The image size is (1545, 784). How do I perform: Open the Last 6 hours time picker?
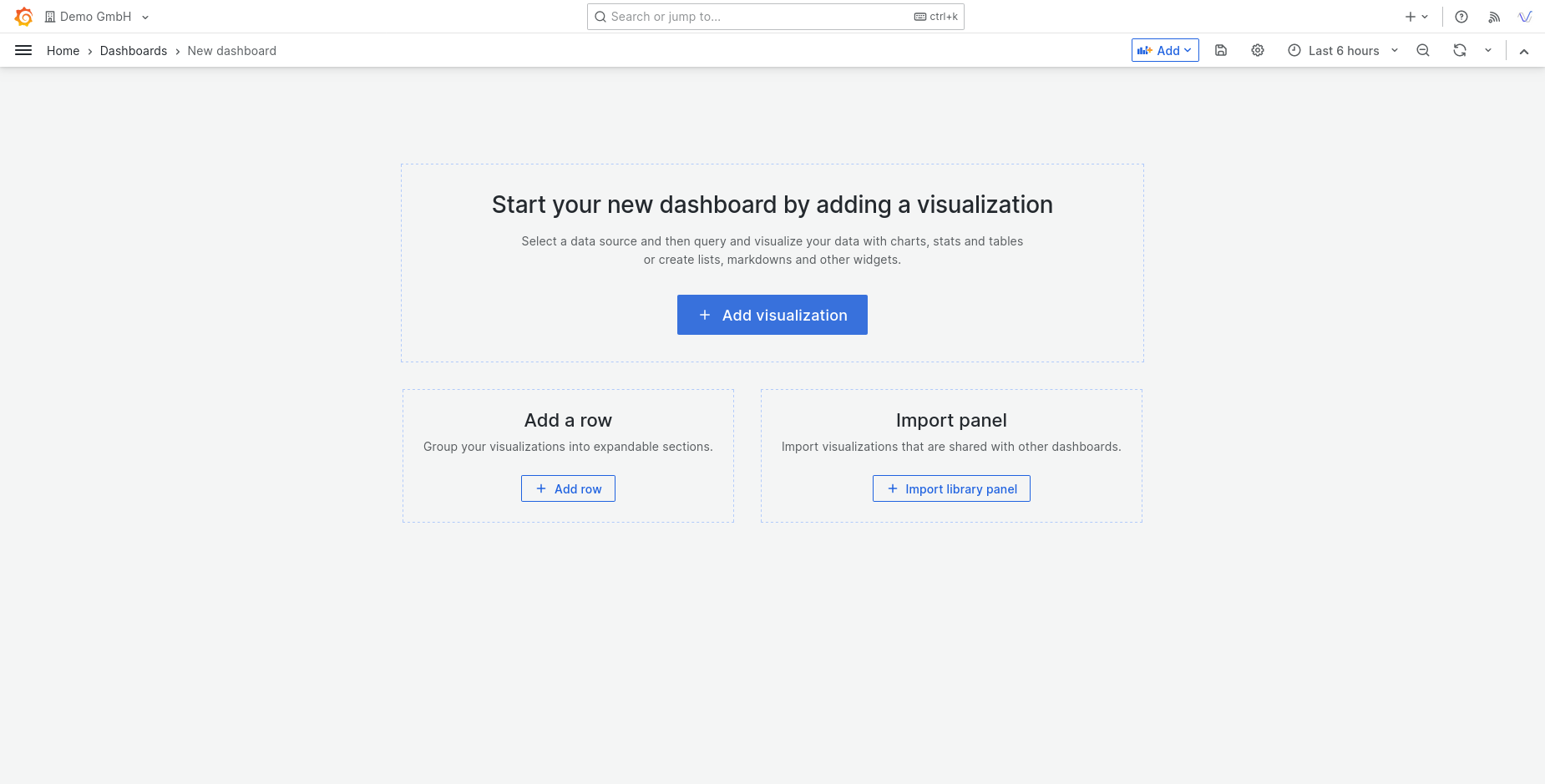[x=1343, y=51]
